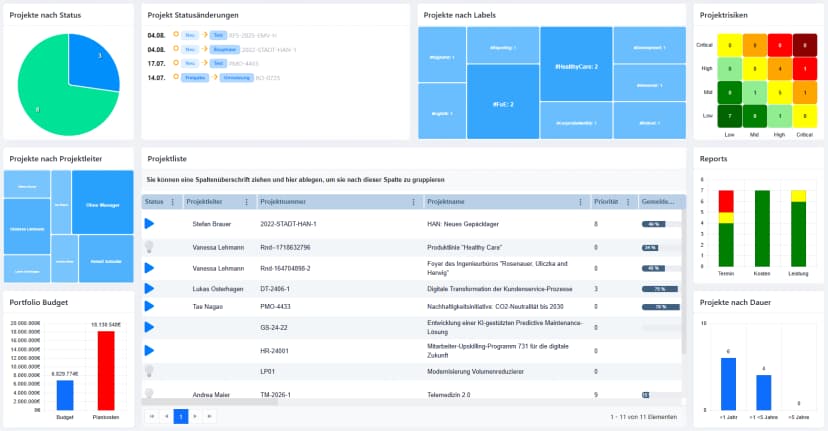
Task: Click the green Kosten report bar
Action: point(762,228)
